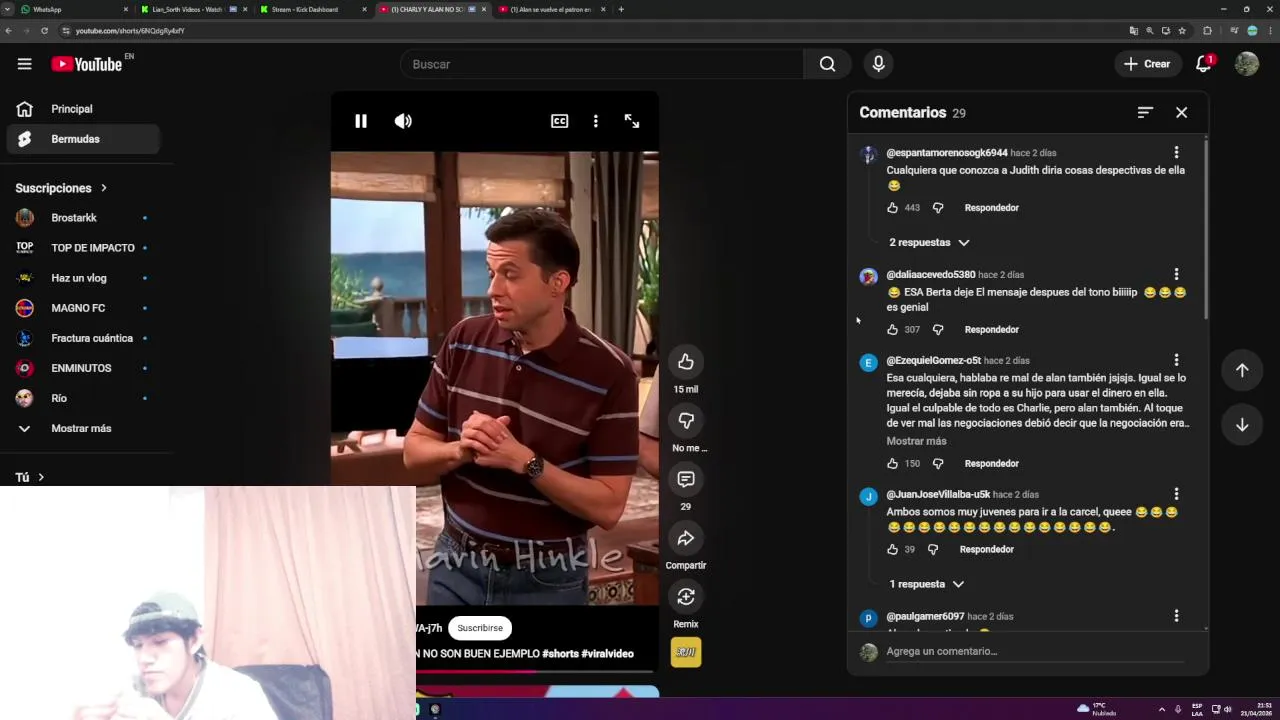Screen dimensions: 1280x720
Task: Open the Fractura cuántica channel
Action: pos(82,338)
